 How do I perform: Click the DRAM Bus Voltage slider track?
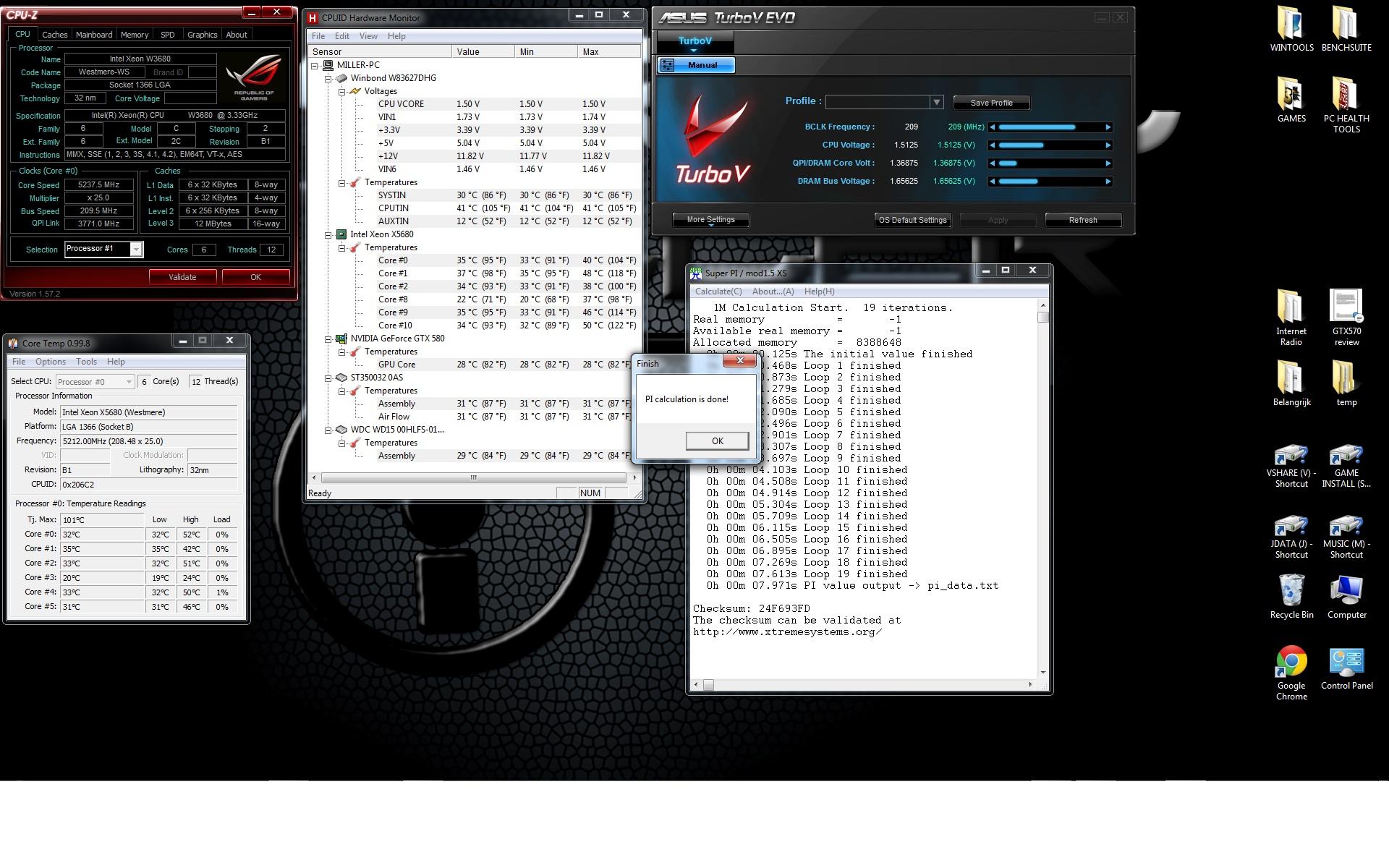[x=1050, y=182]
